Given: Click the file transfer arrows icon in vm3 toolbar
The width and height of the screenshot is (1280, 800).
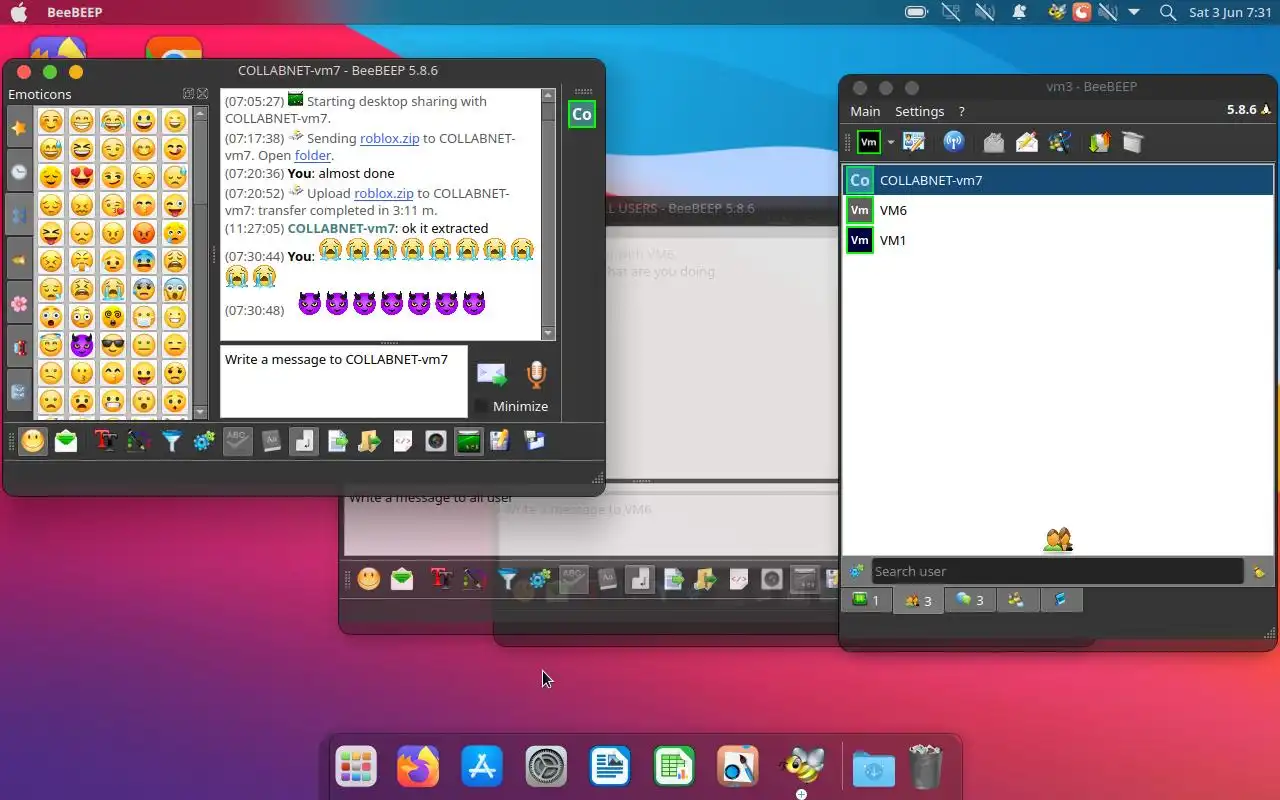Looking at the screenshot, I should point(1099,142).
